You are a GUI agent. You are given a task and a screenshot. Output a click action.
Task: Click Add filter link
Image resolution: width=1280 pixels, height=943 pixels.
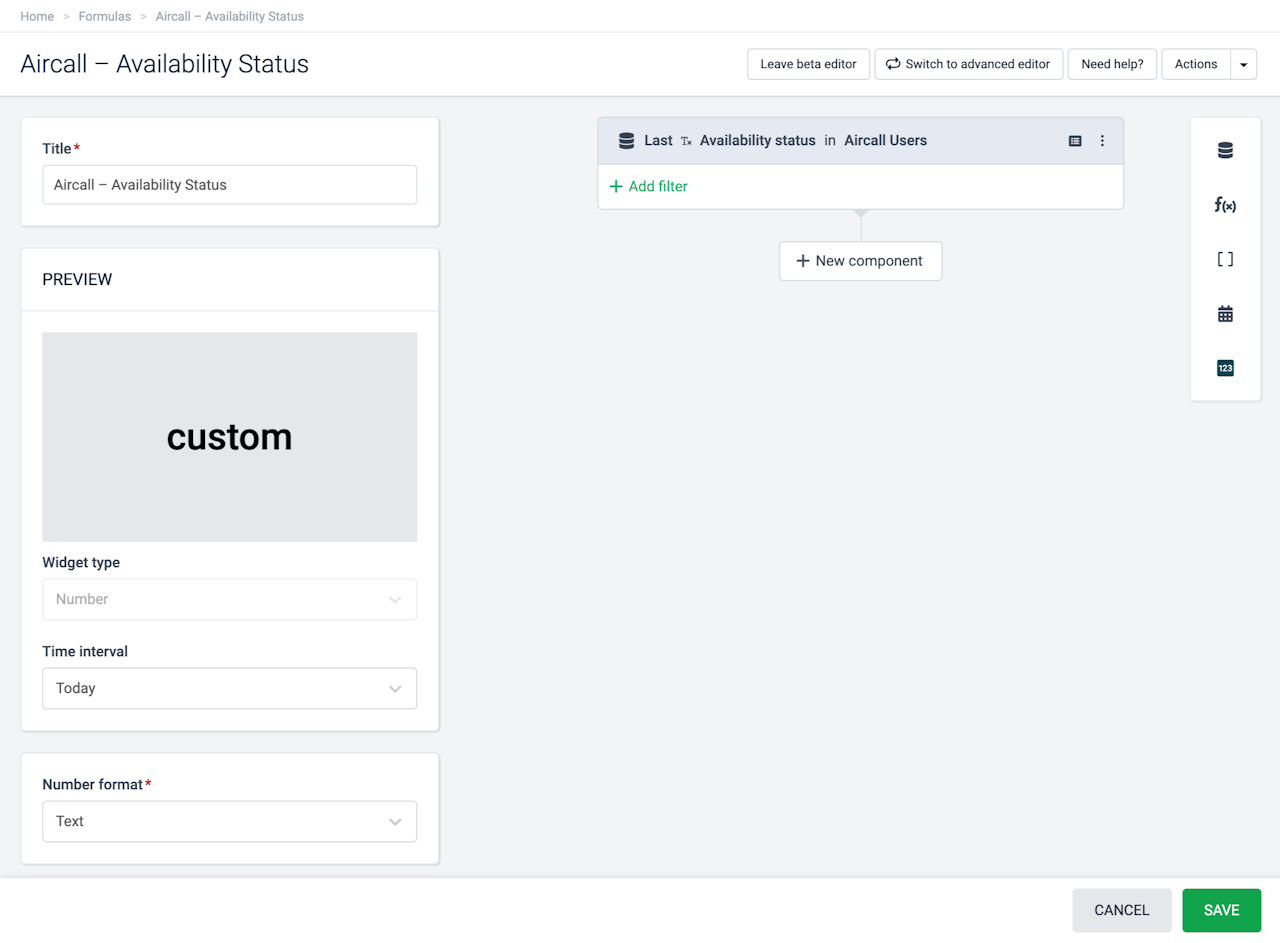tap(648, 186)
